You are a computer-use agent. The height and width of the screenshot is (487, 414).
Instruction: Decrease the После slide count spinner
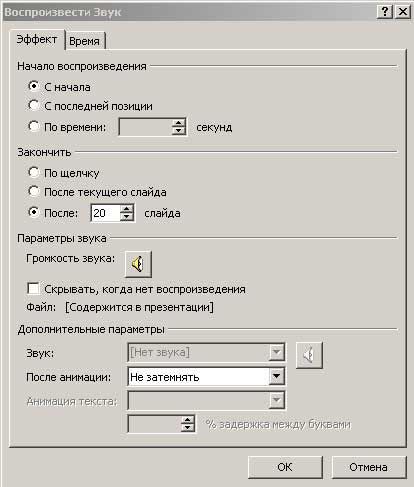click(x=127, y=217)
